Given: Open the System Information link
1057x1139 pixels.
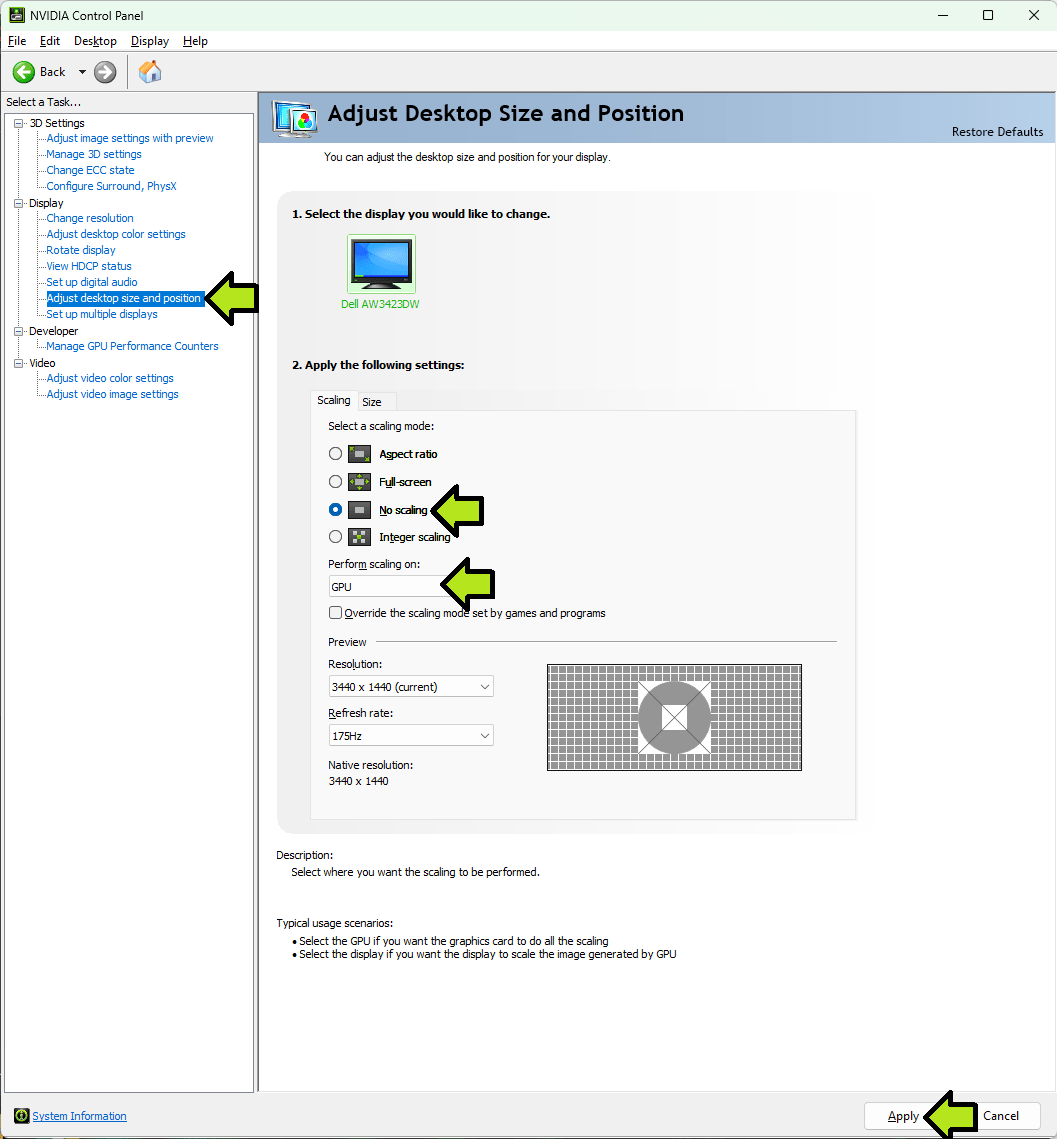Looking at the screenshot, I should pos(79,1116).
